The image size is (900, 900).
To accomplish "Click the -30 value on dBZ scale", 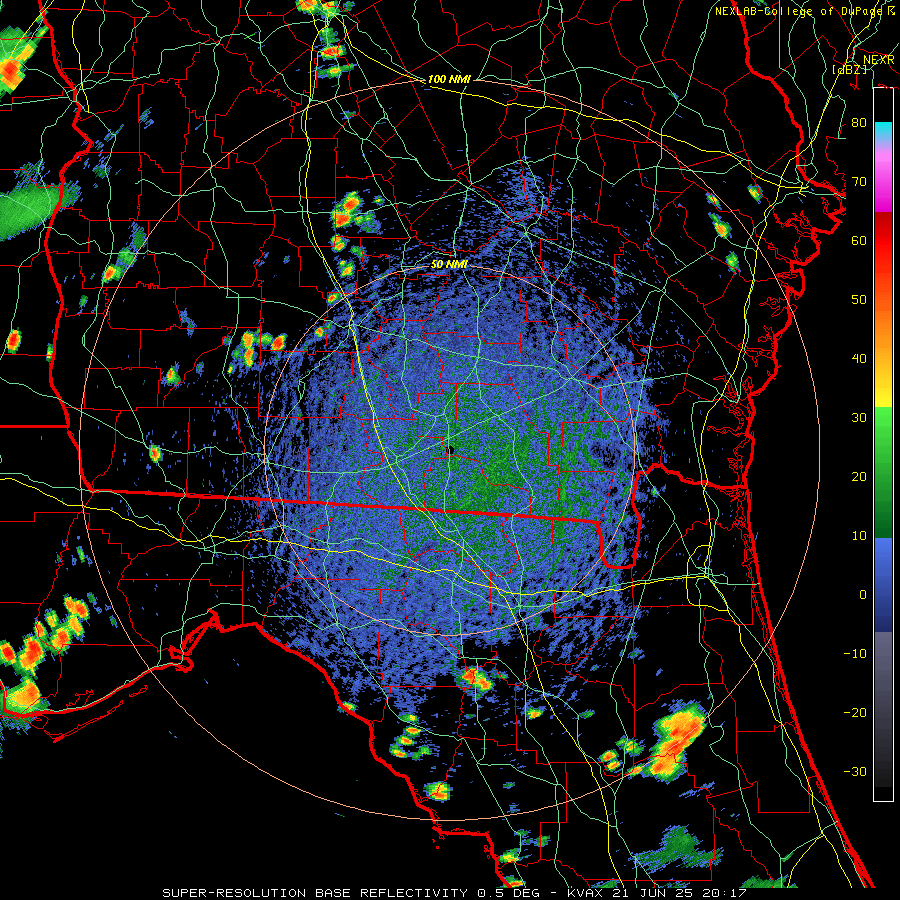I will tap(855, 772).
